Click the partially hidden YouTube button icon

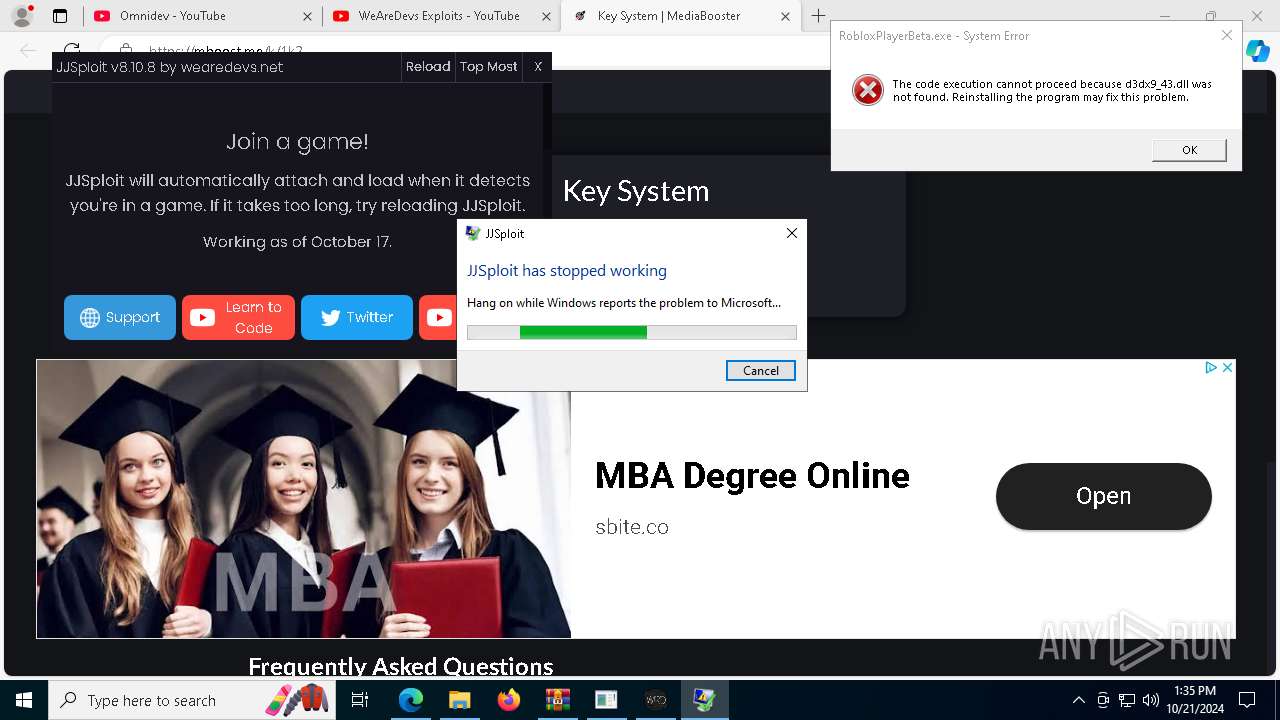click(439, 317)
